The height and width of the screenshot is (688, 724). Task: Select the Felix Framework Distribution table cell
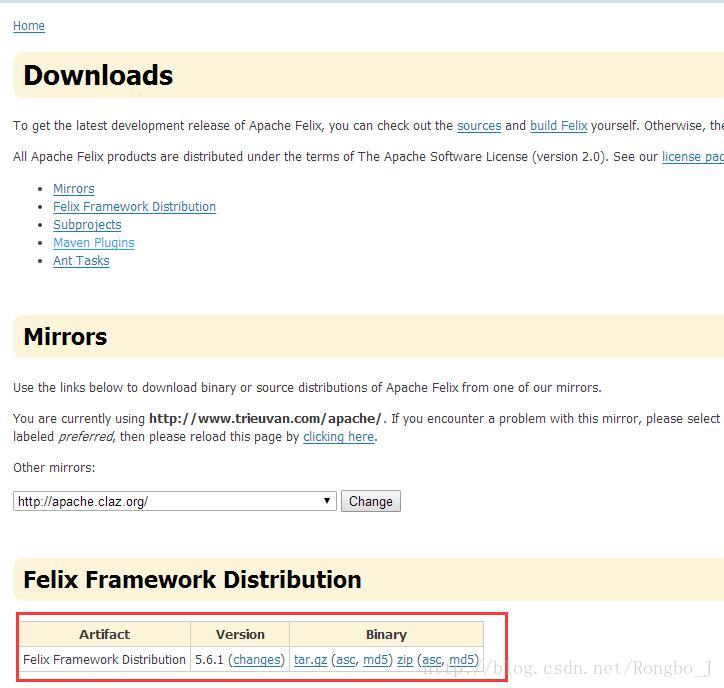point(104,659)
